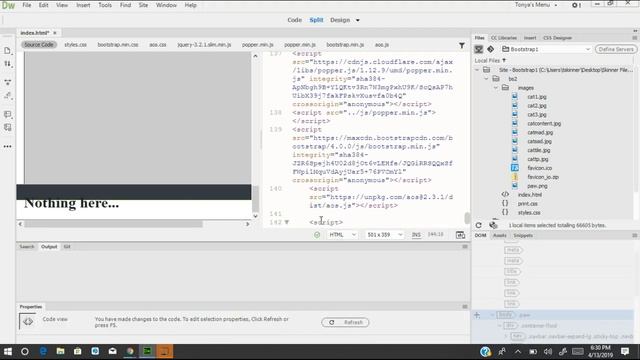This screenshot has width=640, height=360.
Task: Click the Live view options toolbar icon
Action: coord(7,82)
